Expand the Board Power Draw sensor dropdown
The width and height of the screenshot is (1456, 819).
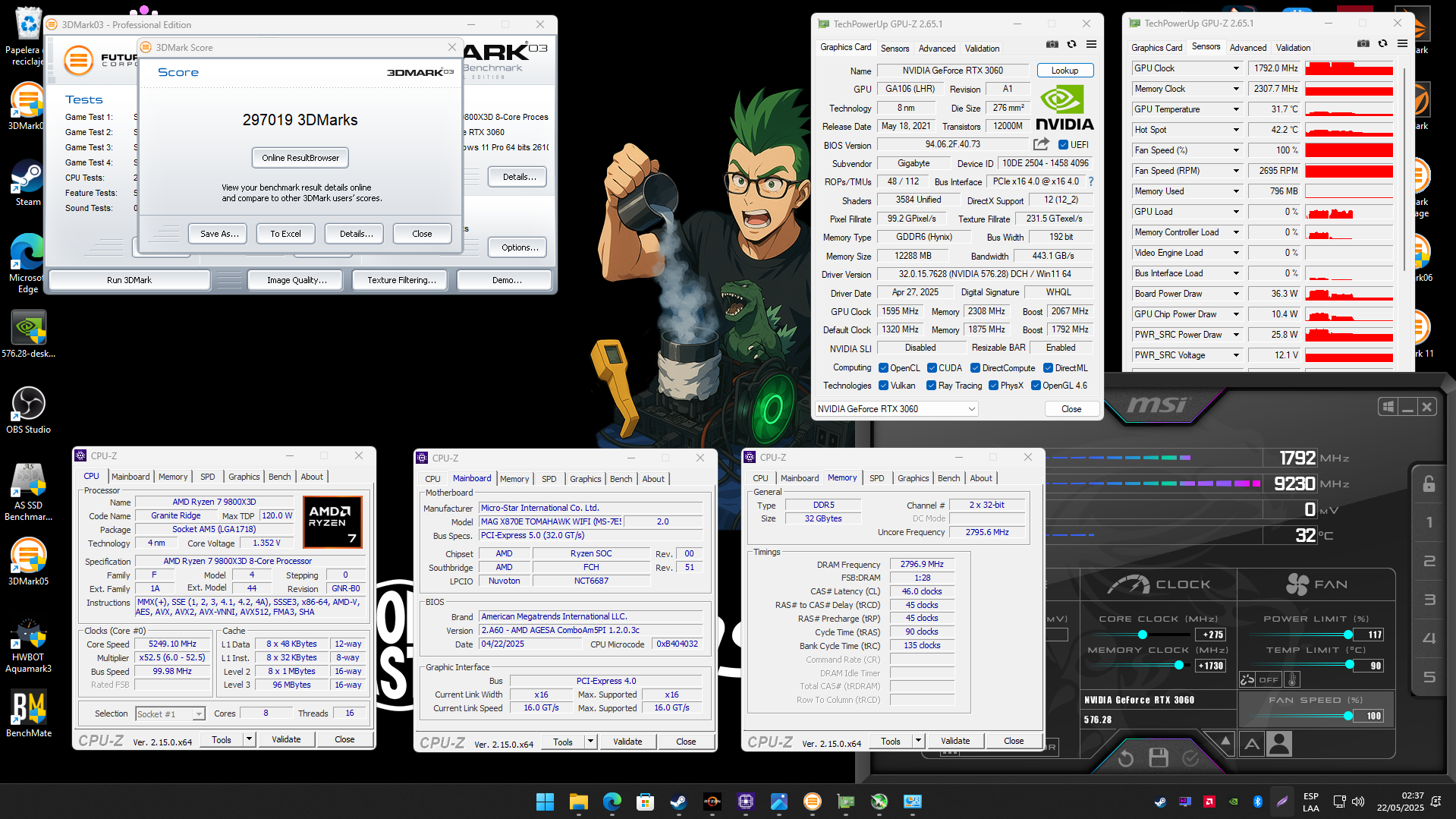(x=1236, y=294)
